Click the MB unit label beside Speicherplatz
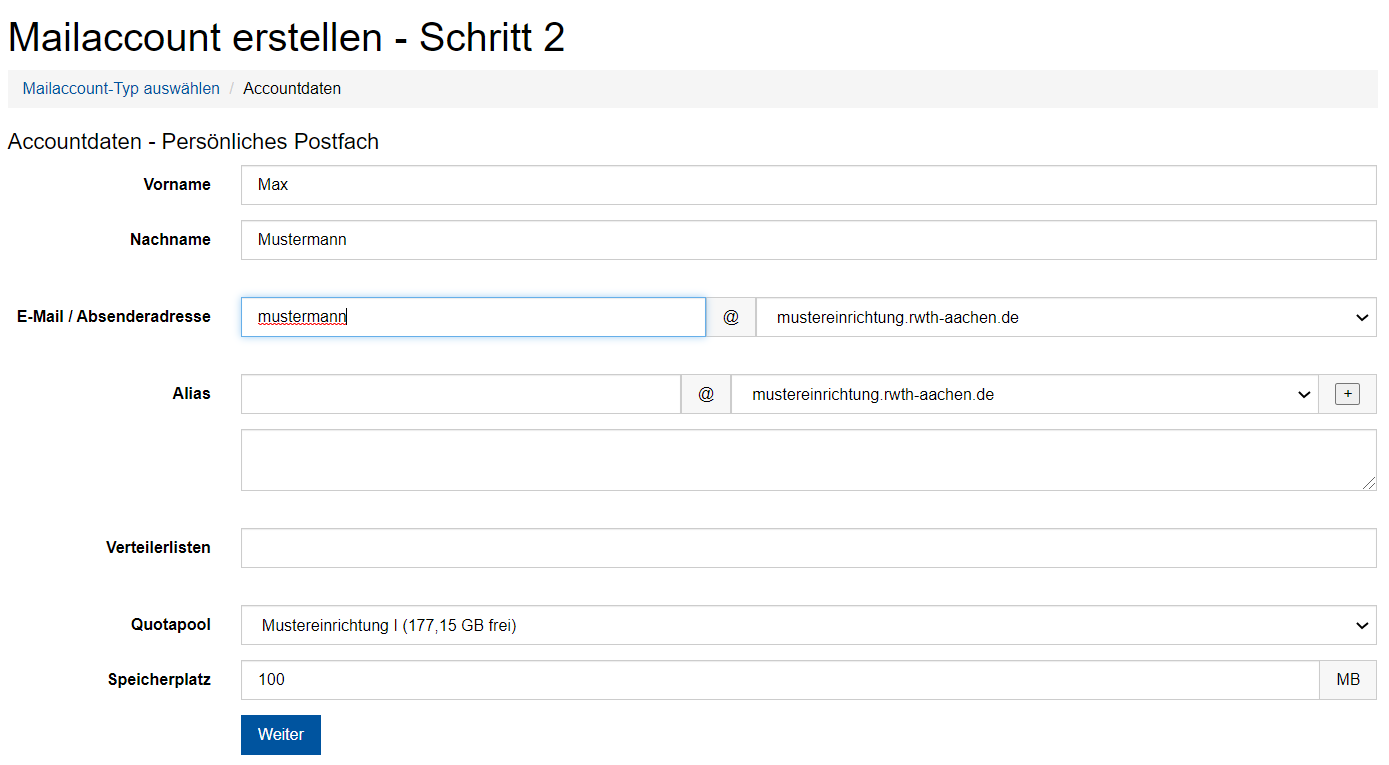 [x=1347, y=679]
